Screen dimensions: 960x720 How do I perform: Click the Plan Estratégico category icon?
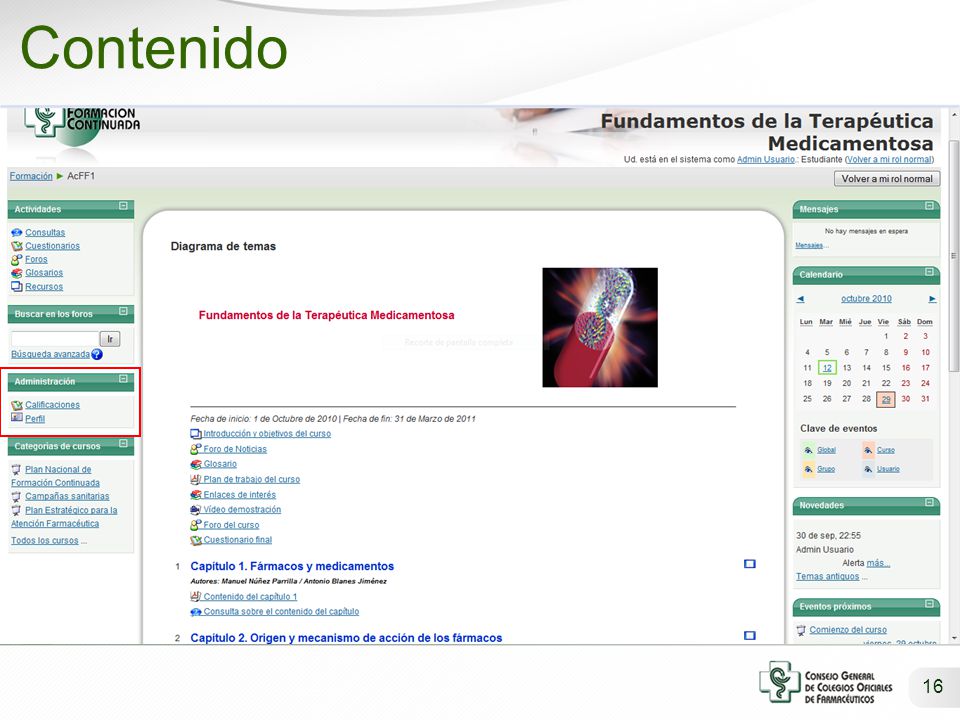17,510
